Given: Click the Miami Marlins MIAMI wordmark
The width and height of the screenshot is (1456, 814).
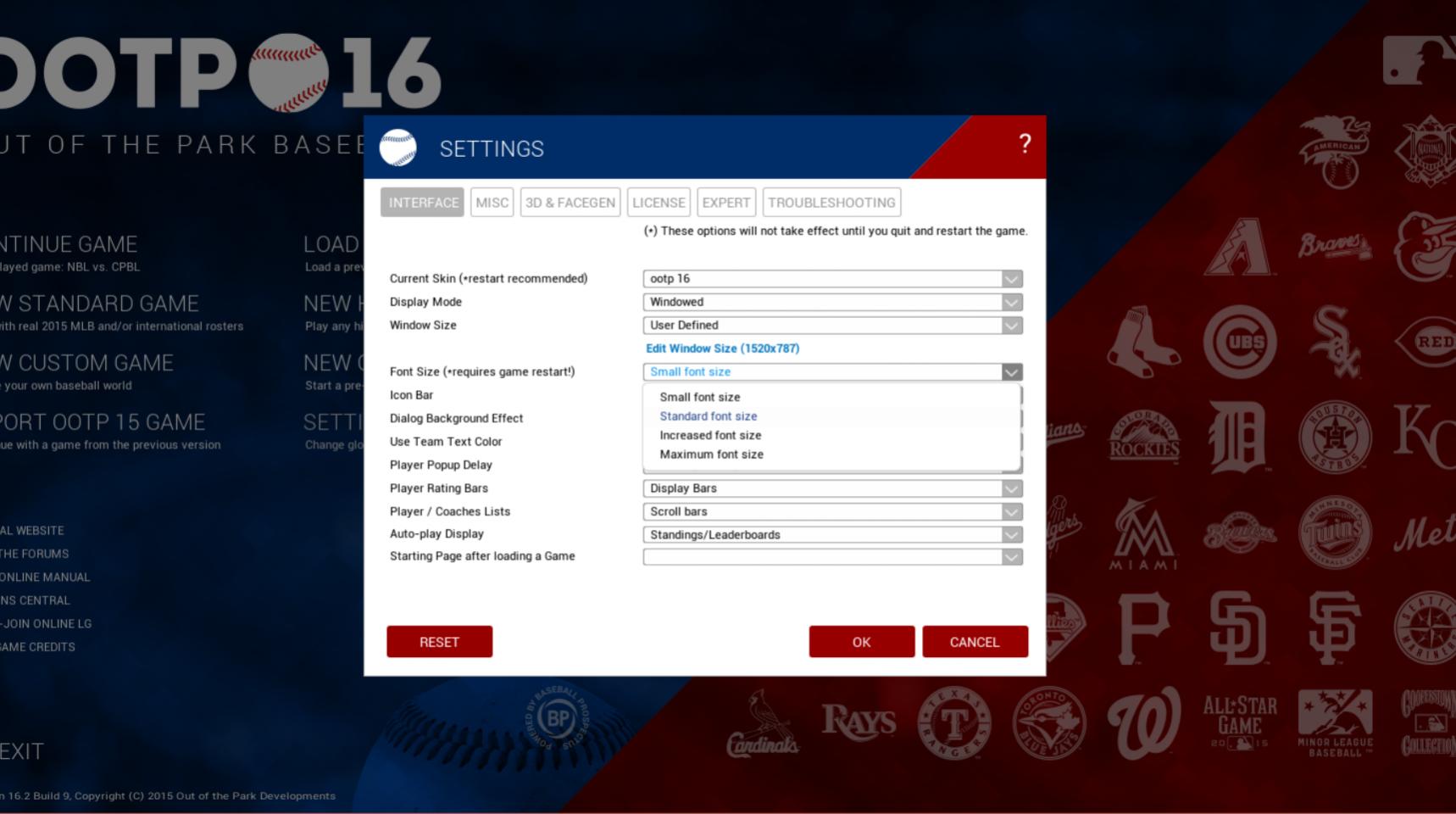Looking at the screenshot, I should pyautogui.click(x=1144, y=565).
